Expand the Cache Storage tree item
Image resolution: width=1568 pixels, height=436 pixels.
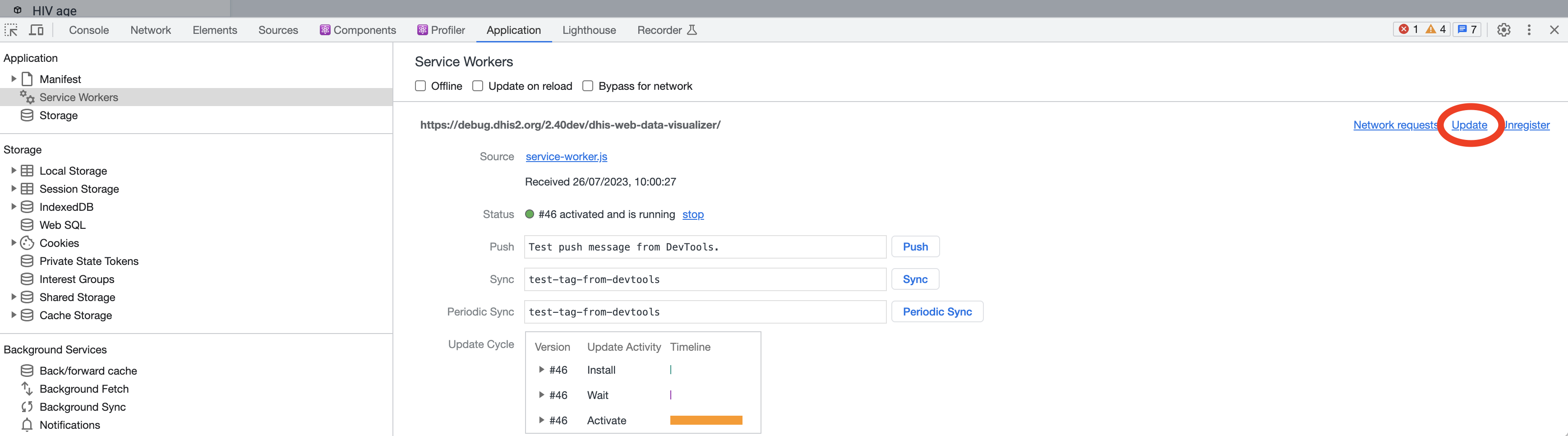(14, 315)
